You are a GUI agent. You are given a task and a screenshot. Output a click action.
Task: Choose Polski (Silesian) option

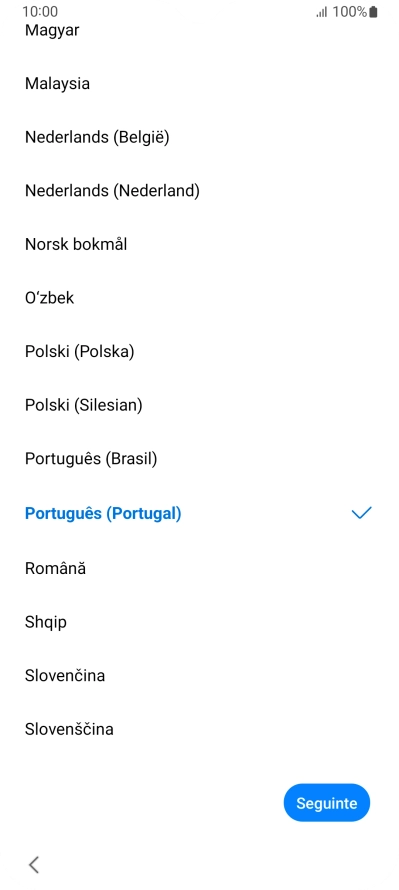point(199,405)
